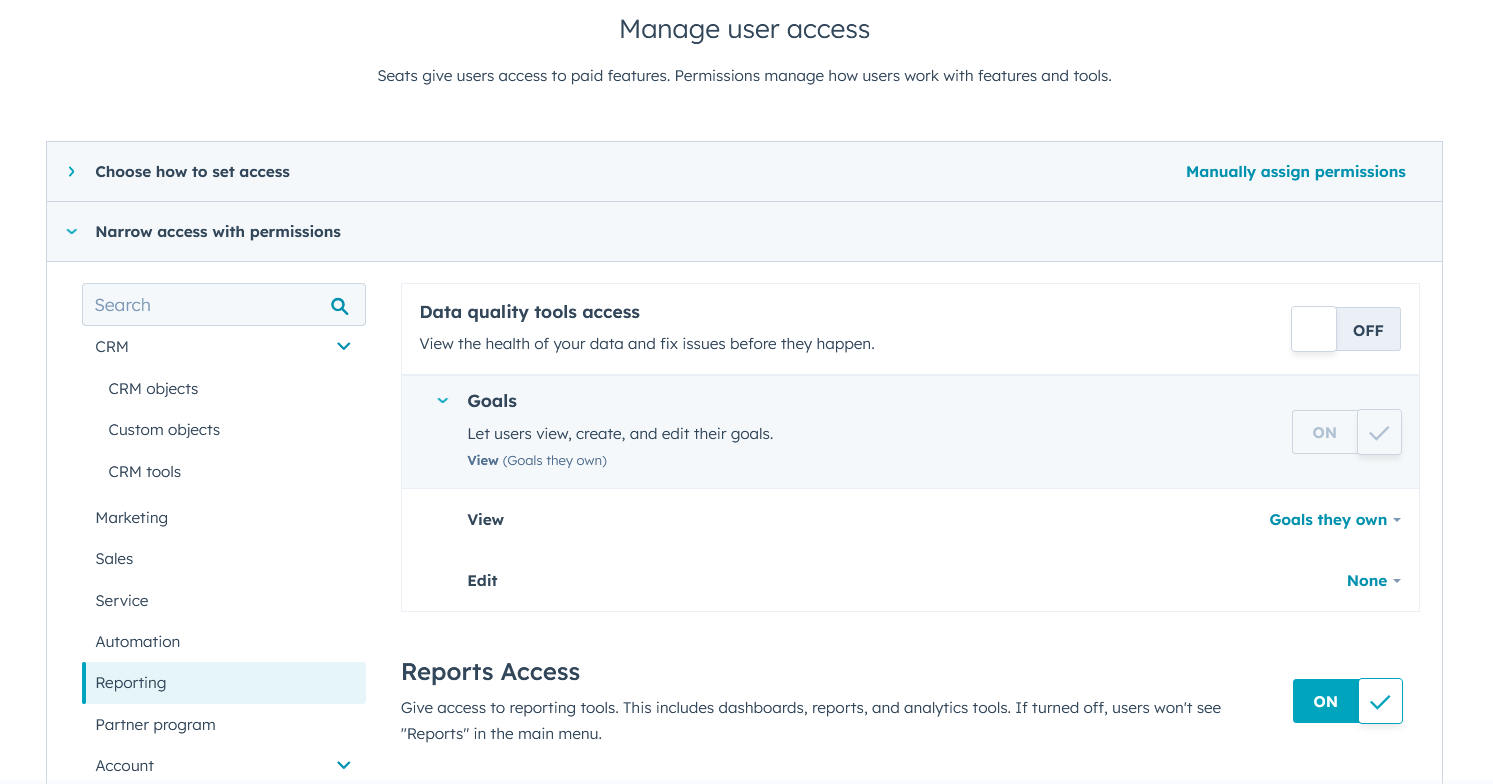Select Marketing in the permissions sidebar
The height and width of the screenshot is (784, 1493).
click(x=131, y=517)
